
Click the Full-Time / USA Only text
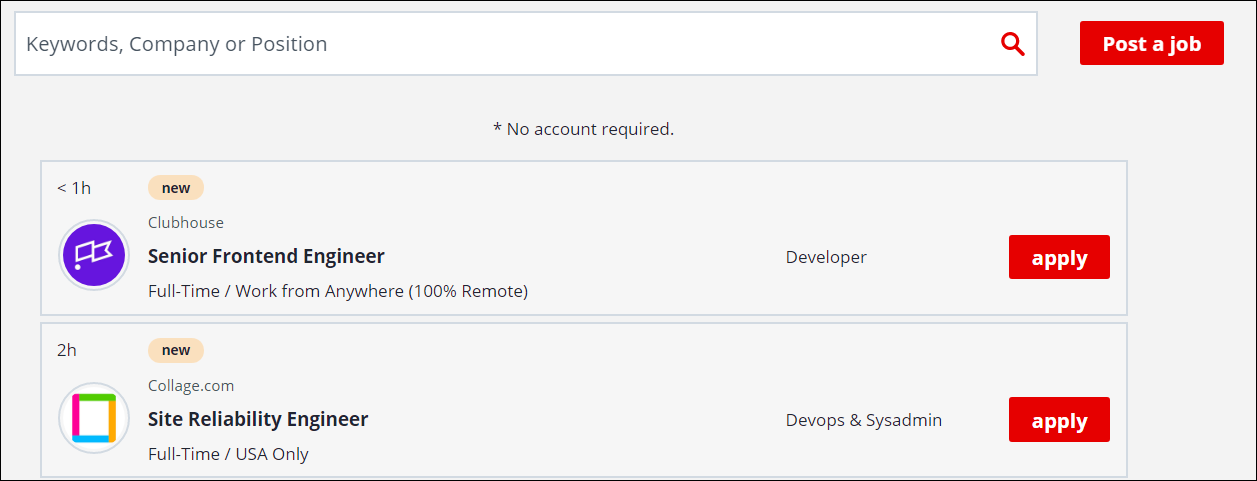click(228, 454)
